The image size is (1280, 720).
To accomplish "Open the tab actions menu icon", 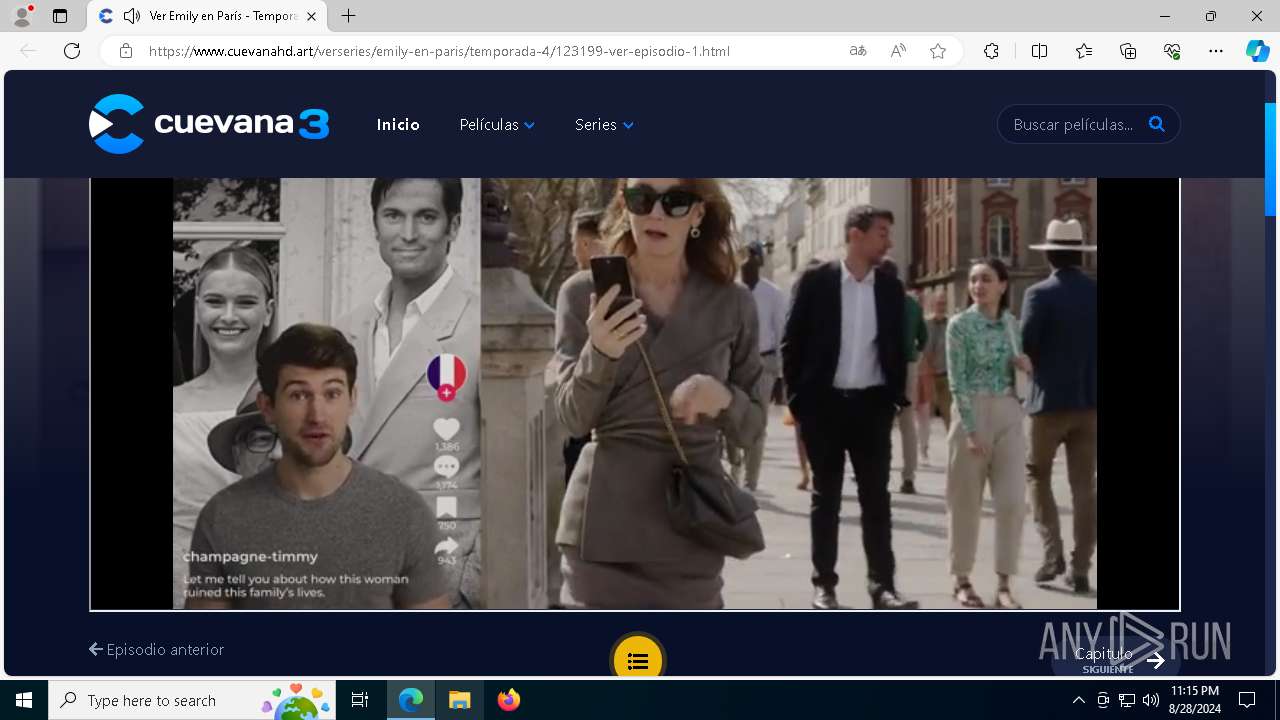I will [x=60, y=16].
